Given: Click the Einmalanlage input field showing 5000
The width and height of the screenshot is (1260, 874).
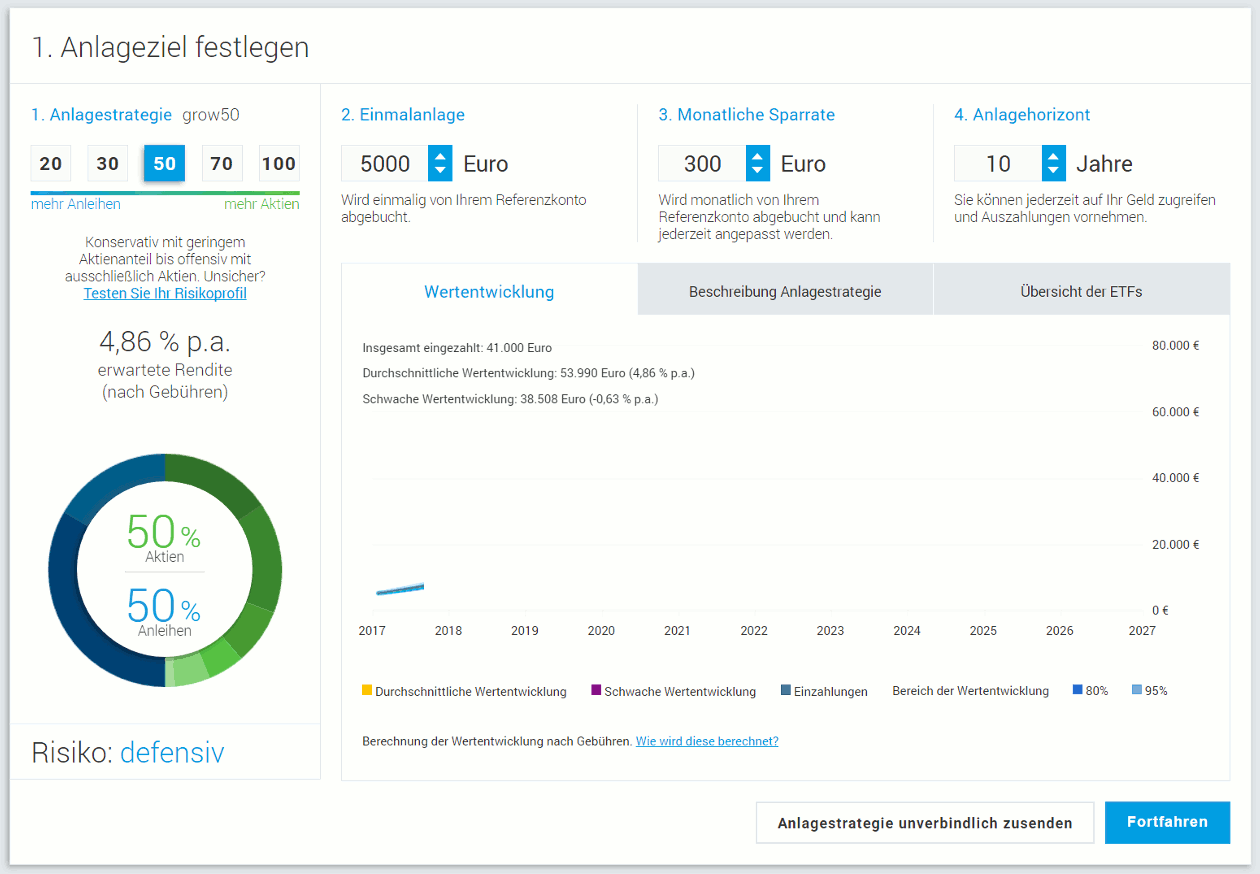Looking at the screenshot, I should point(385,164).
